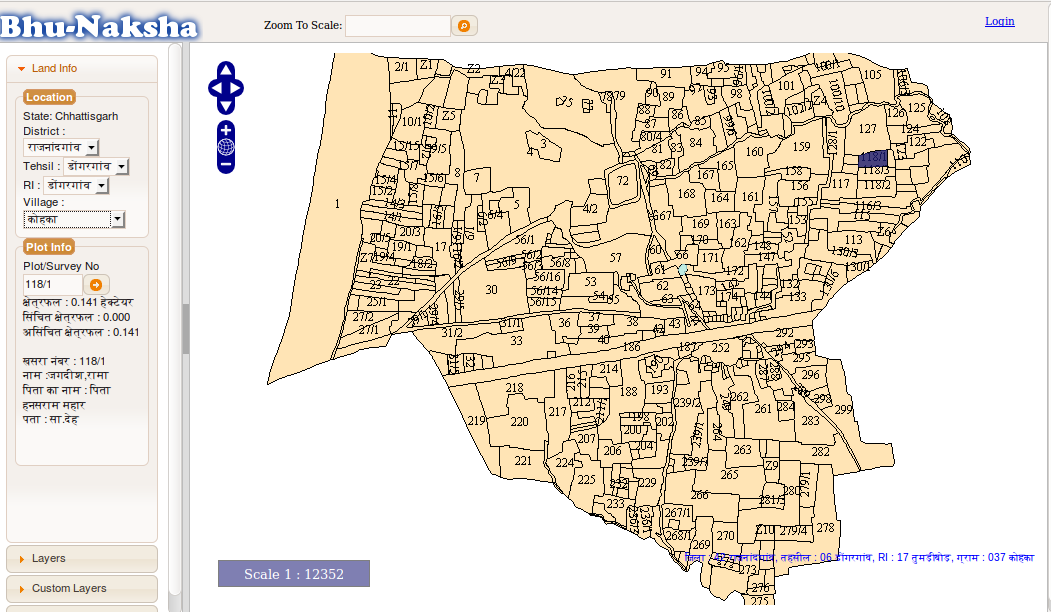Submit the Plot/Survey No search arrow
Viewport: 1051px width, 612px height.
[x=96, y=285]
